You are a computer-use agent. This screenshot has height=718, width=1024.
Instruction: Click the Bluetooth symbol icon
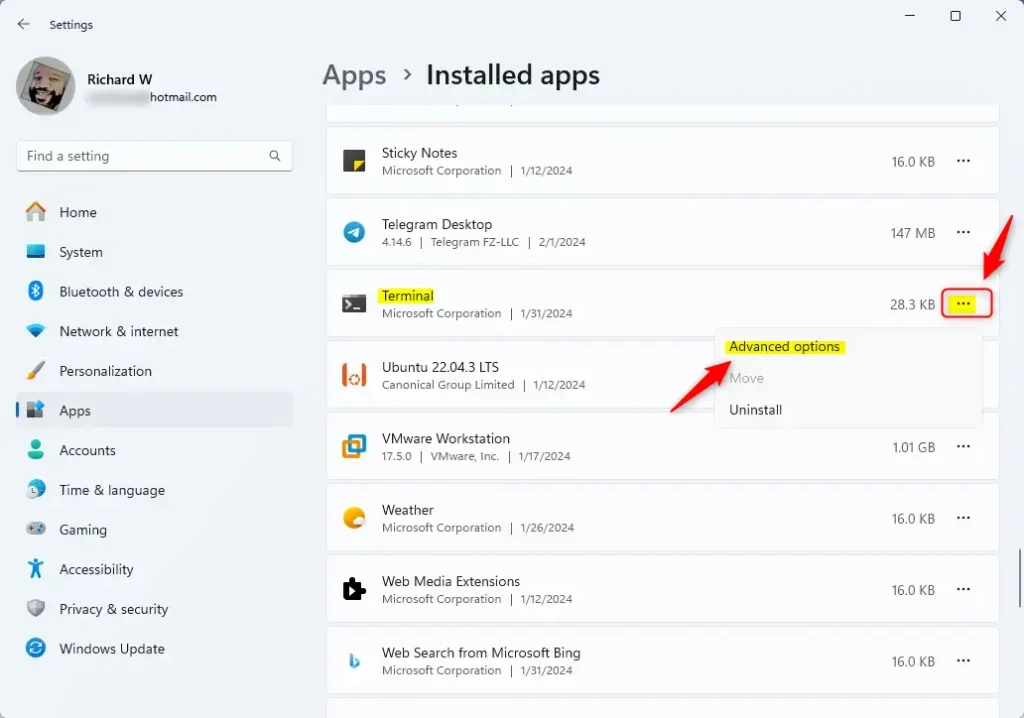(36, 291)
